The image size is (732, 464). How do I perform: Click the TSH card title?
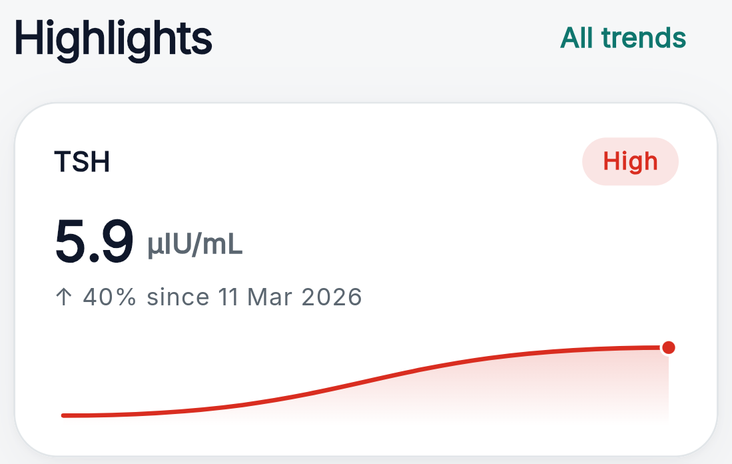(82, 162)
